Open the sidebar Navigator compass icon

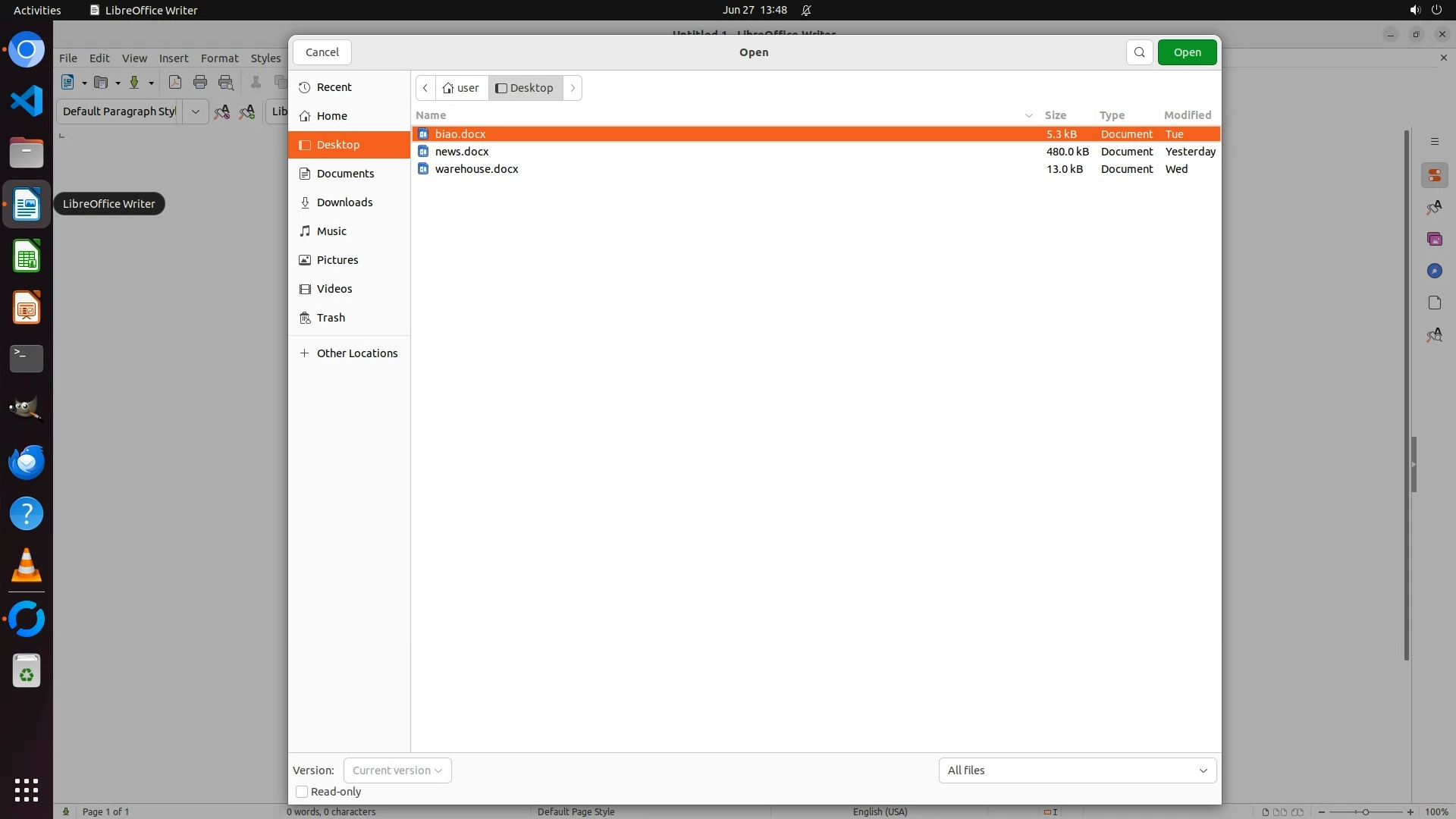point(1434,271)
